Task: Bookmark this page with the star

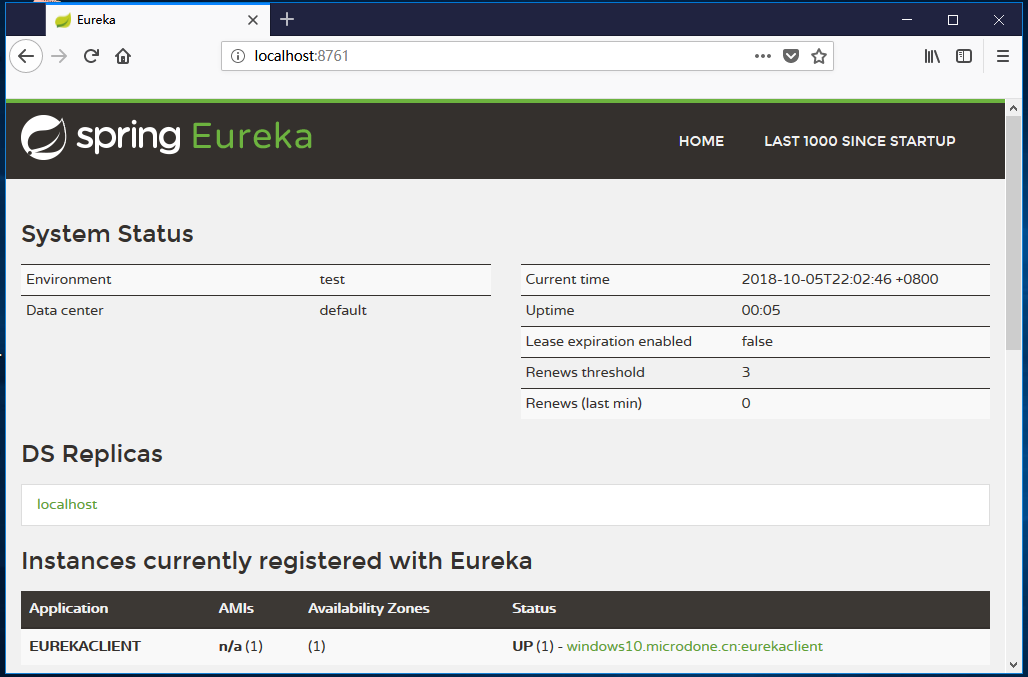Action: 819,56
